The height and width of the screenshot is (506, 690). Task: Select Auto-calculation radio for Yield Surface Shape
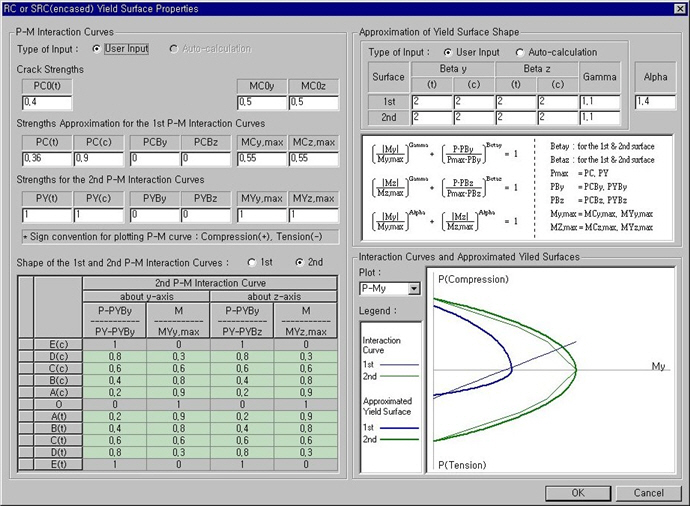520,52
